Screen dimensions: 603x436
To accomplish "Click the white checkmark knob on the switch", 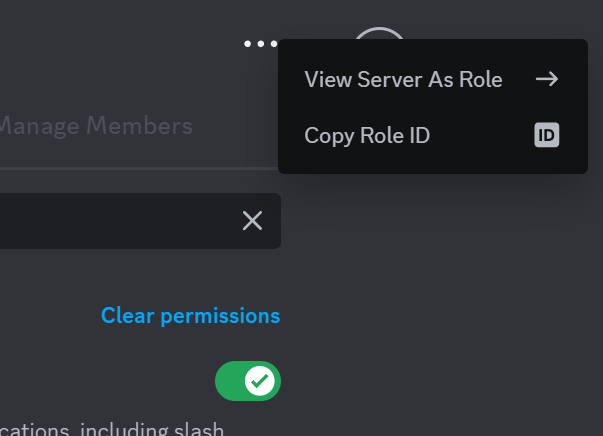I will coord(261,381).
